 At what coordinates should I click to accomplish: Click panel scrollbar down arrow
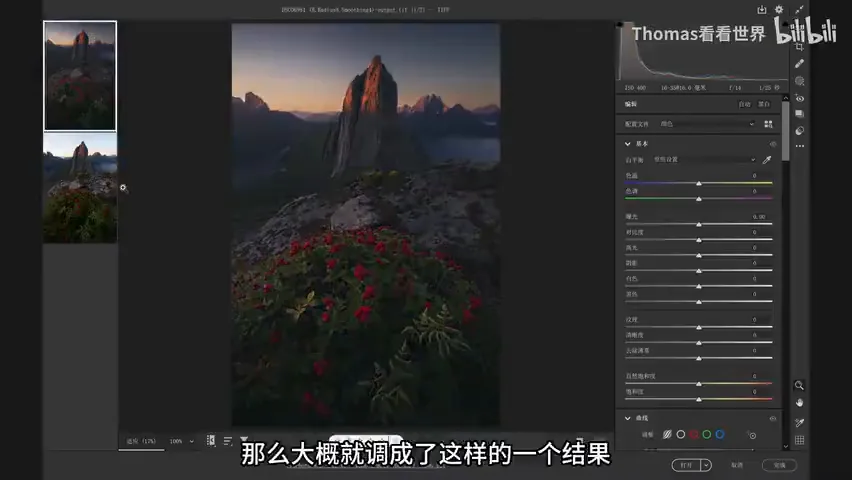[x=786, y=446]
